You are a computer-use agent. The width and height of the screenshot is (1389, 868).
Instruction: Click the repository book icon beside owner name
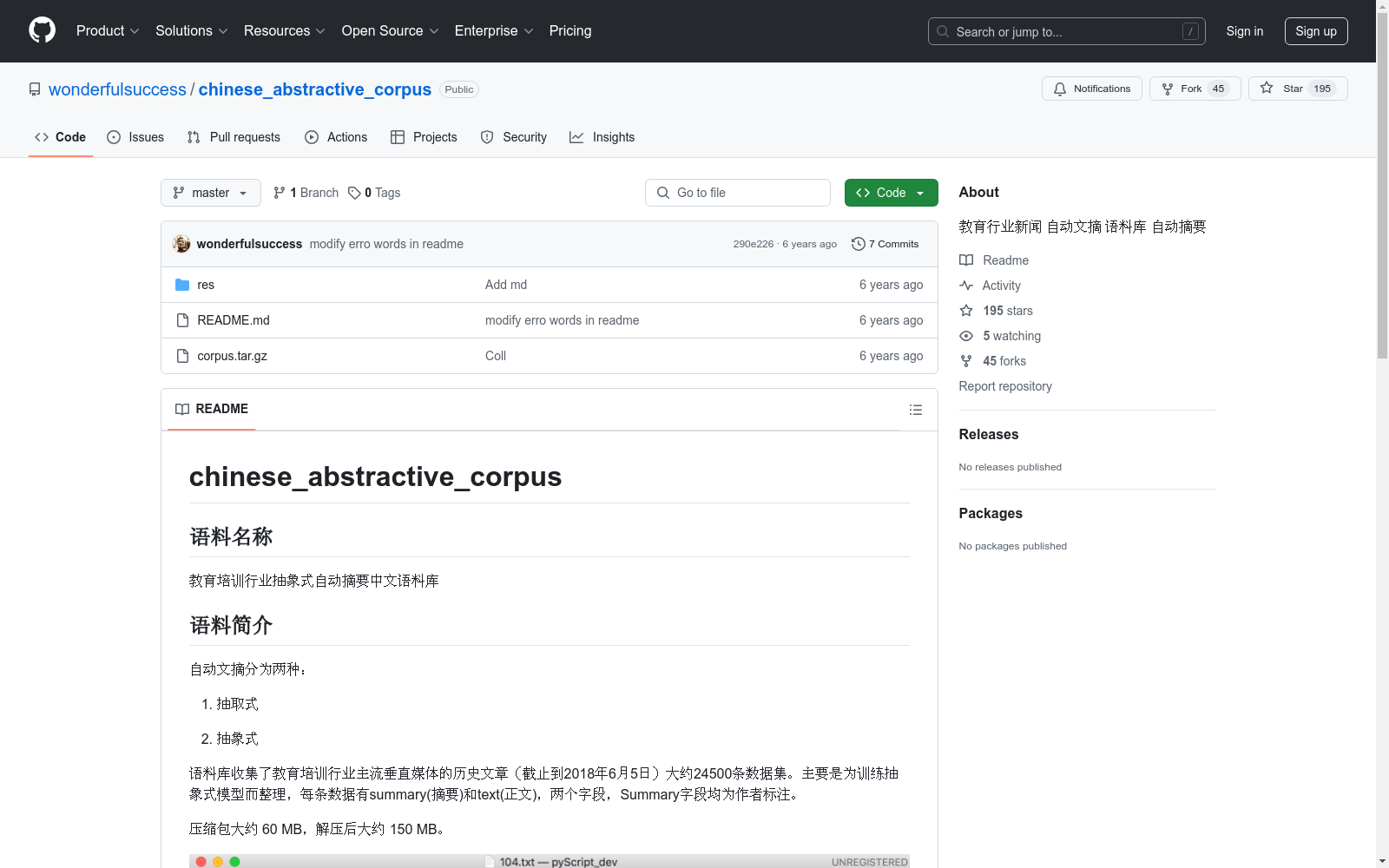[x=35, y=89]
